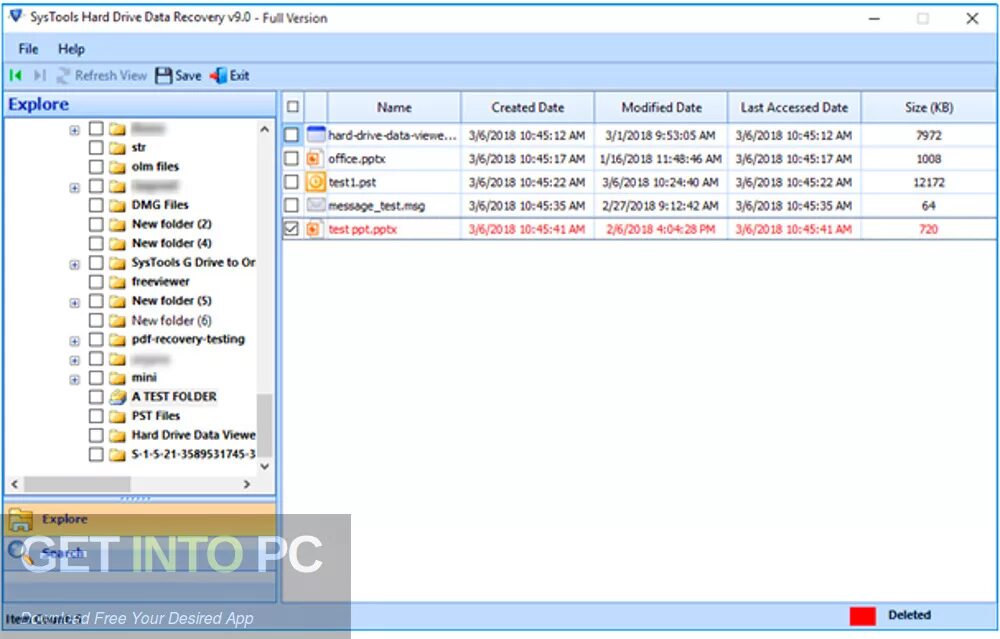1000x639 pixels.
Task: Click the A TEST FOLDER open-folder icon
Action: coord(117,397)
